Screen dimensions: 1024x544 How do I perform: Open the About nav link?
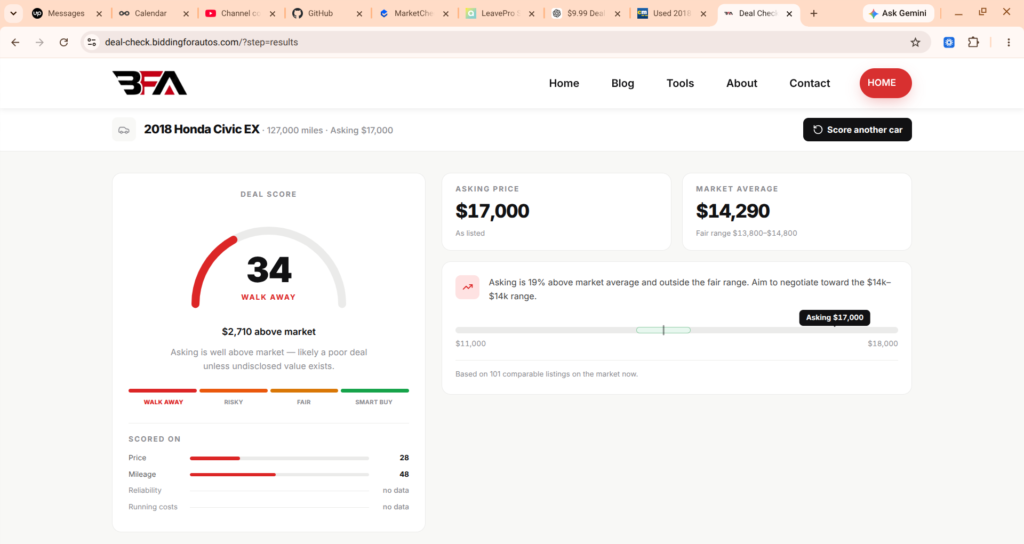point(741,83)
